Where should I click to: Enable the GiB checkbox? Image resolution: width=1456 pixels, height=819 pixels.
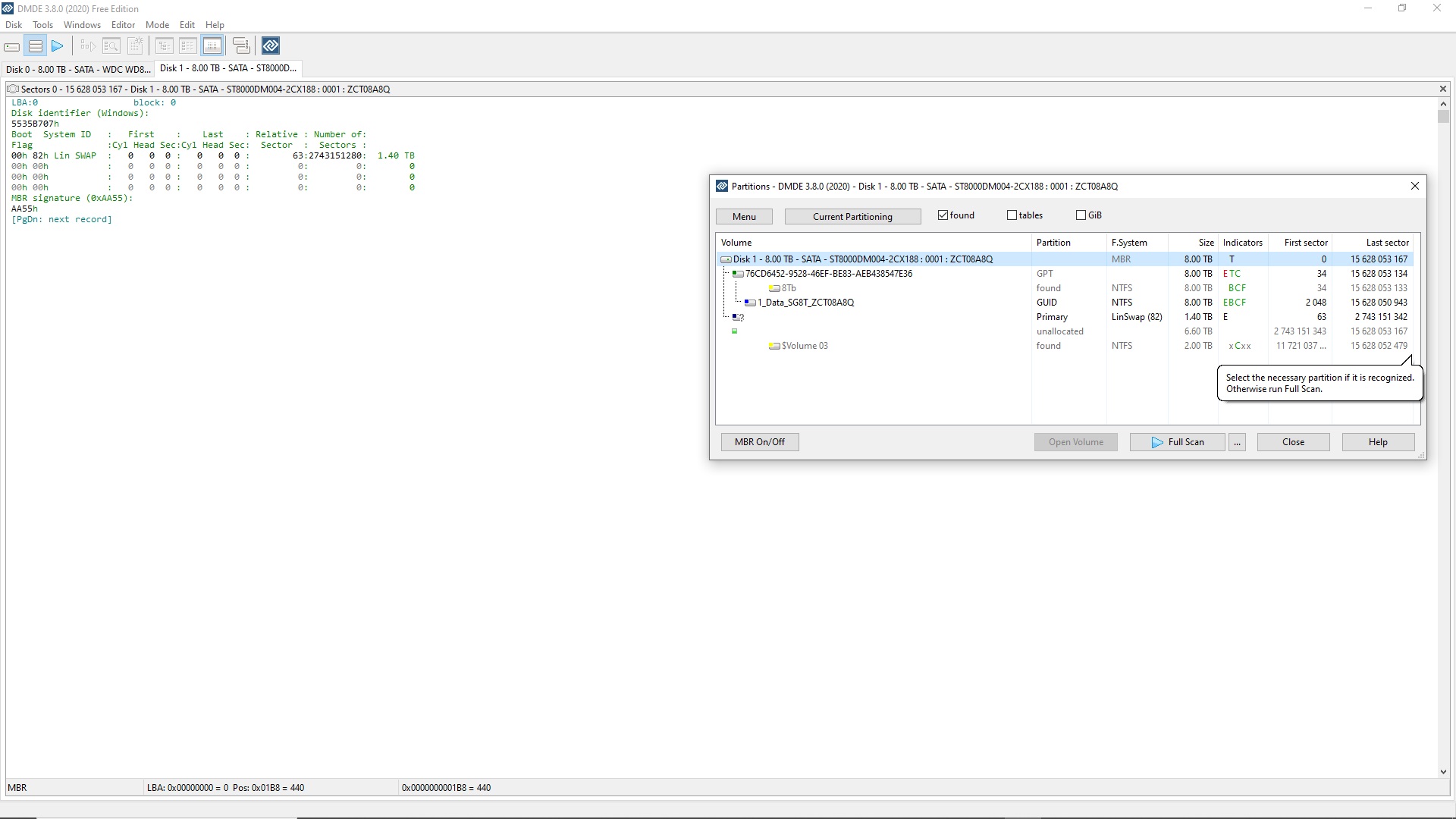point(1081,215)
